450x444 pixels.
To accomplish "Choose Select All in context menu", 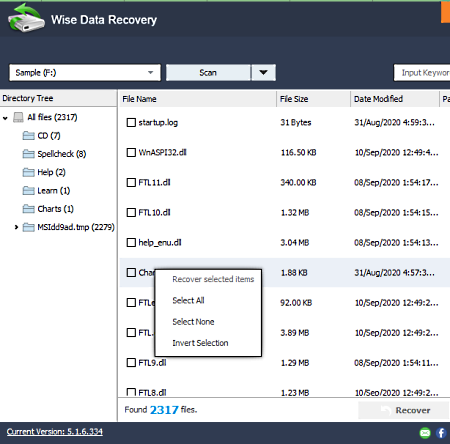I will (188, 300).
